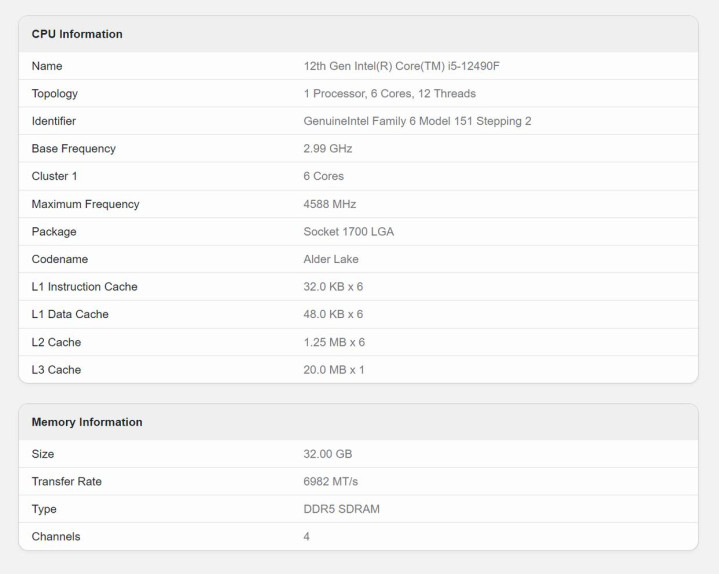The width and height of the screenshot is (719, 574).
Task: Select the '6982 MT/s' value
Action: [x=331, y=481]
